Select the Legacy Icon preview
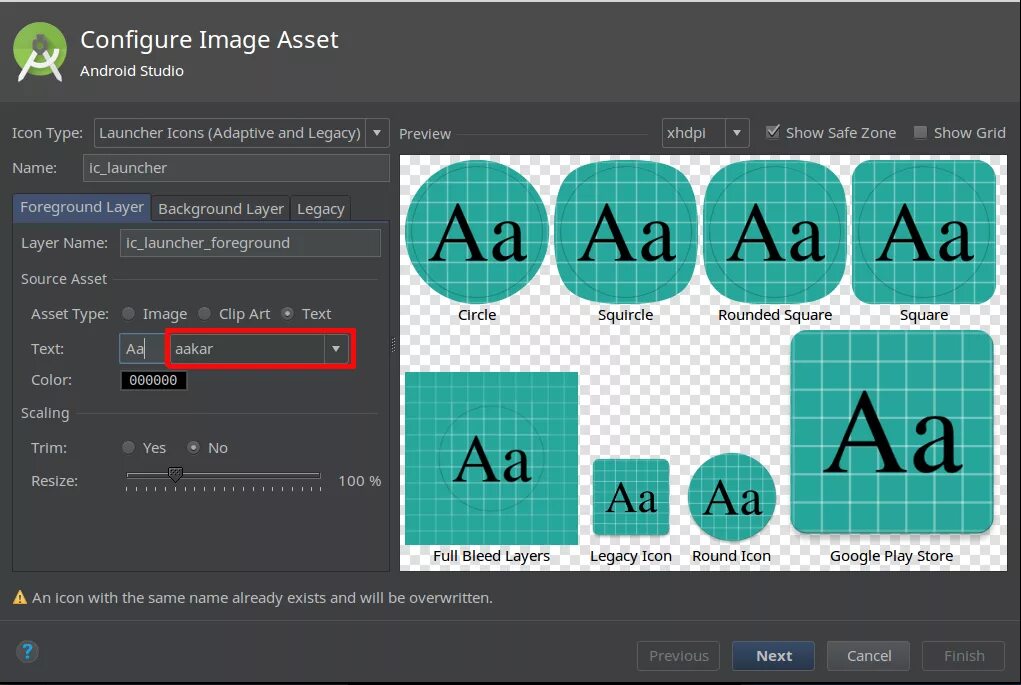1021x685 pixels. [631, 497]
